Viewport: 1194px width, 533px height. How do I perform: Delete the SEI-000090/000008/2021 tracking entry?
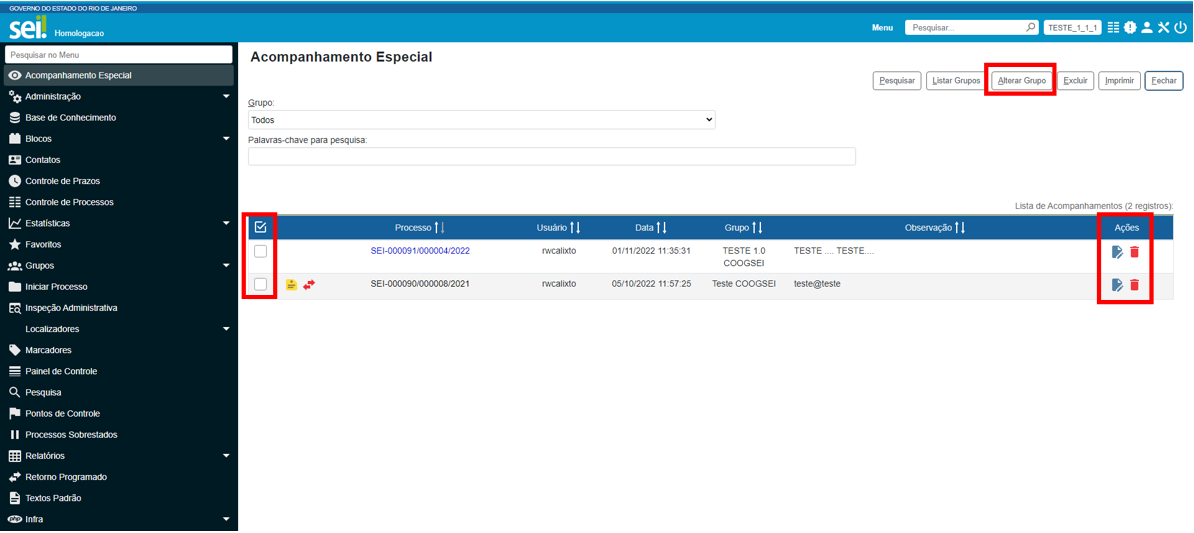(x=1134, y=285)
